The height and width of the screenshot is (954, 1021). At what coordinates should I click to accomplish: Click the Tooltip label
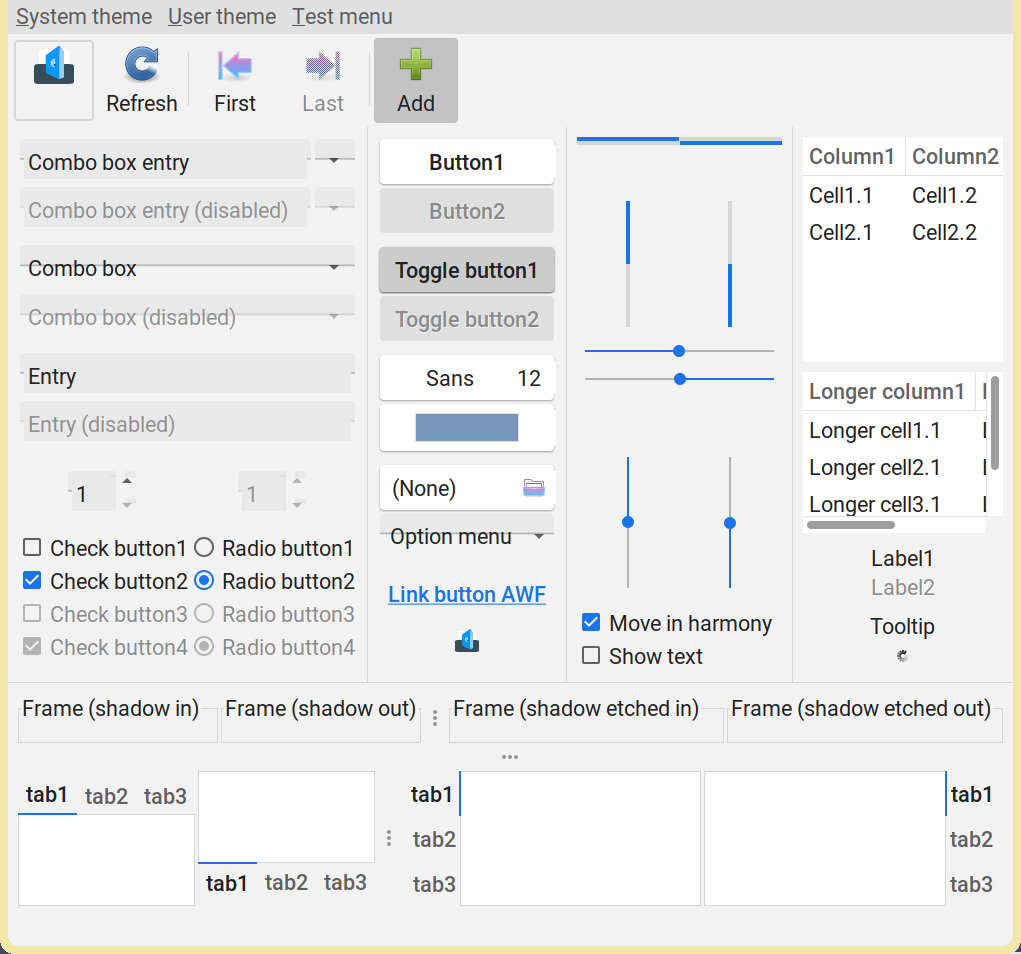902,626
